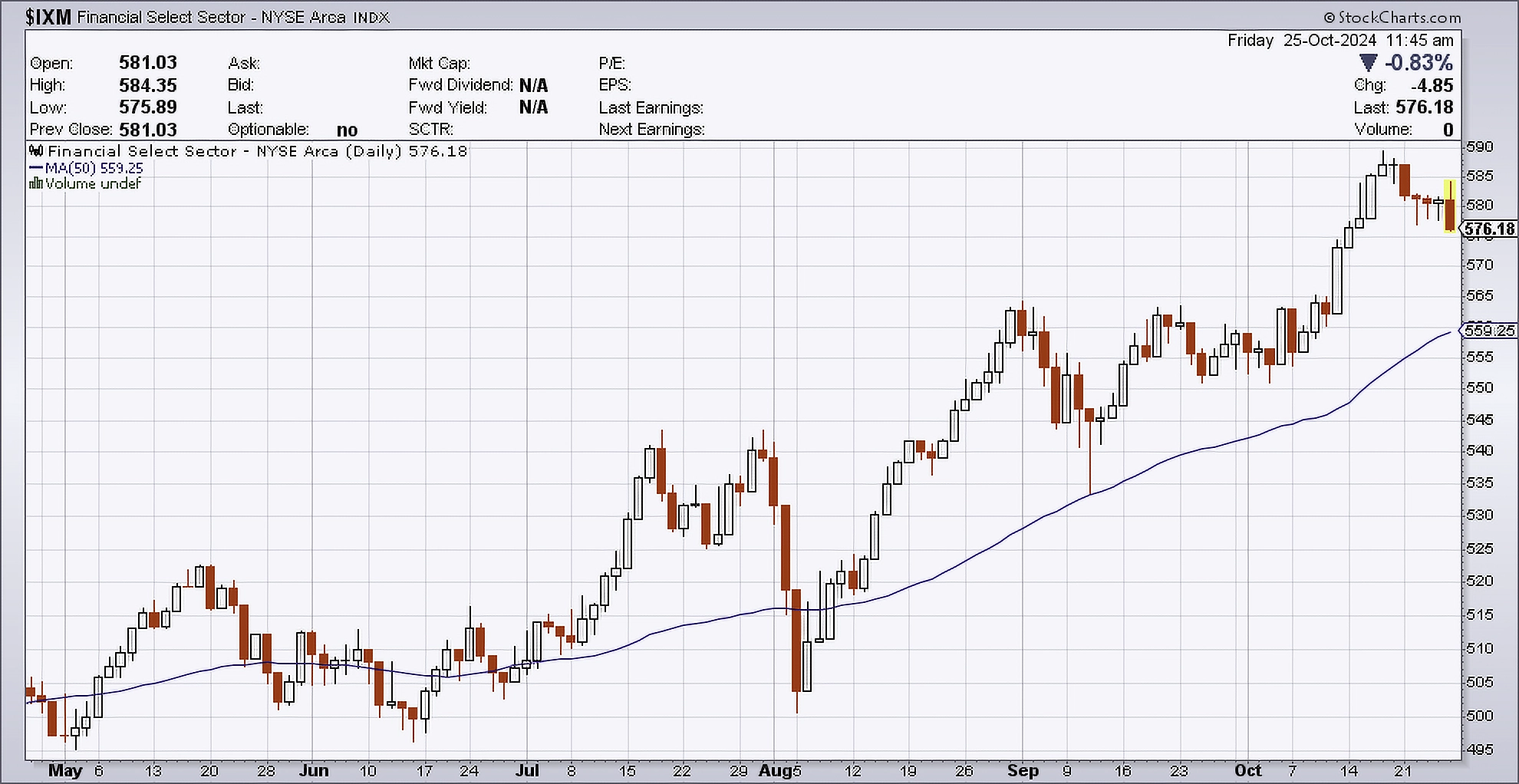
Task: Click the Last value 576.18 in header
Action: click(x=1425, y=107)
